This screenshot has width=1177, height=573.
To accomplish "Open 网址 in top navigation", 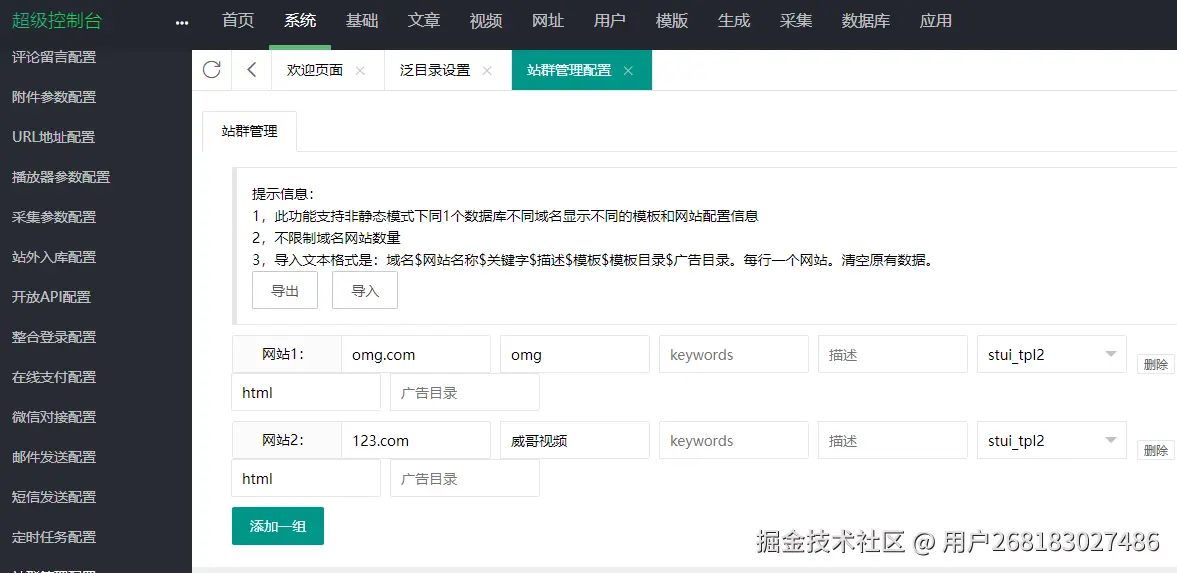I will tap(548, 21).
